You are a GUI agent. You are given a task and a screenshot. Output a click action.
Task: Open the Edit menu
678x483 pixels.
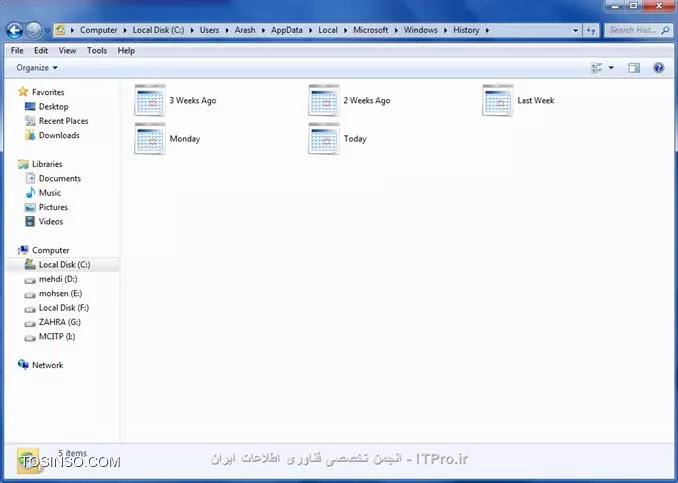pos(41,51)
